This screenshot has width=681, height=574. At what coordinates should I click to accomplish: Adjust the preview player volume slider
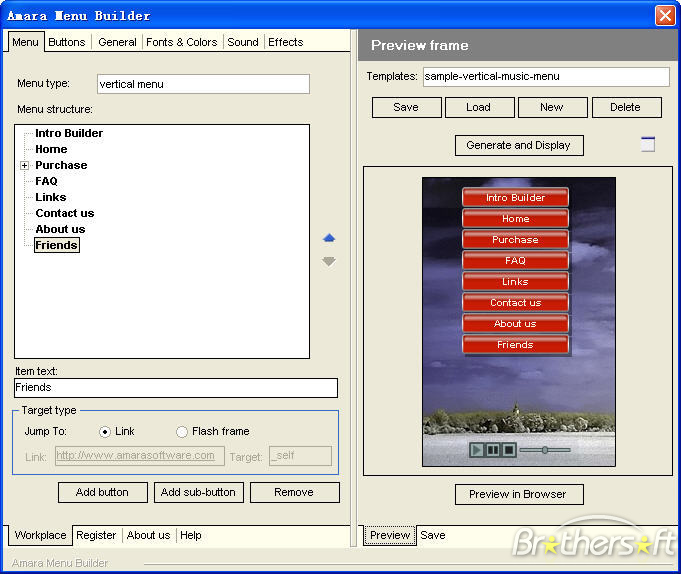(545, 450)
